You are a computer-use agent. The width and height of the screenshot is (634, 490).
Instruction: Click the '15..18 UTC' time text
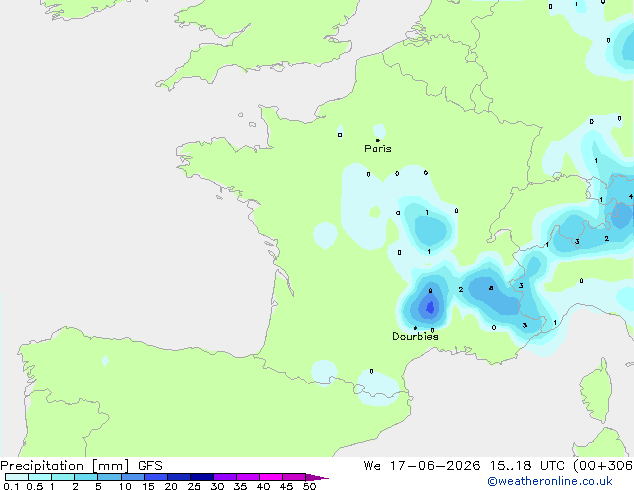click(526, 466)
